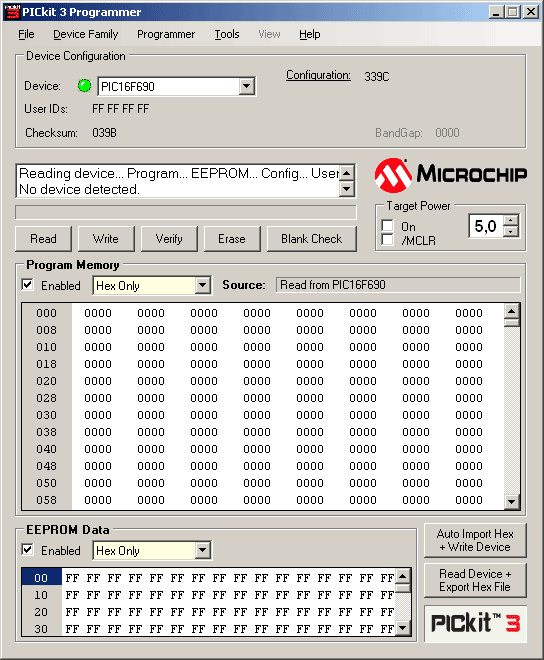This screenshot has width=544, height=660.
Task: Select EEPROM address row 00
Action: coord(41,578)
